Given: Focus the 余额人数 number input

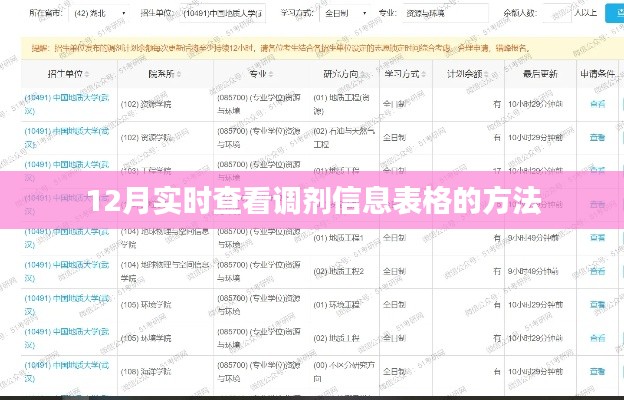Looking at the screenshot, I should (557, 13).
